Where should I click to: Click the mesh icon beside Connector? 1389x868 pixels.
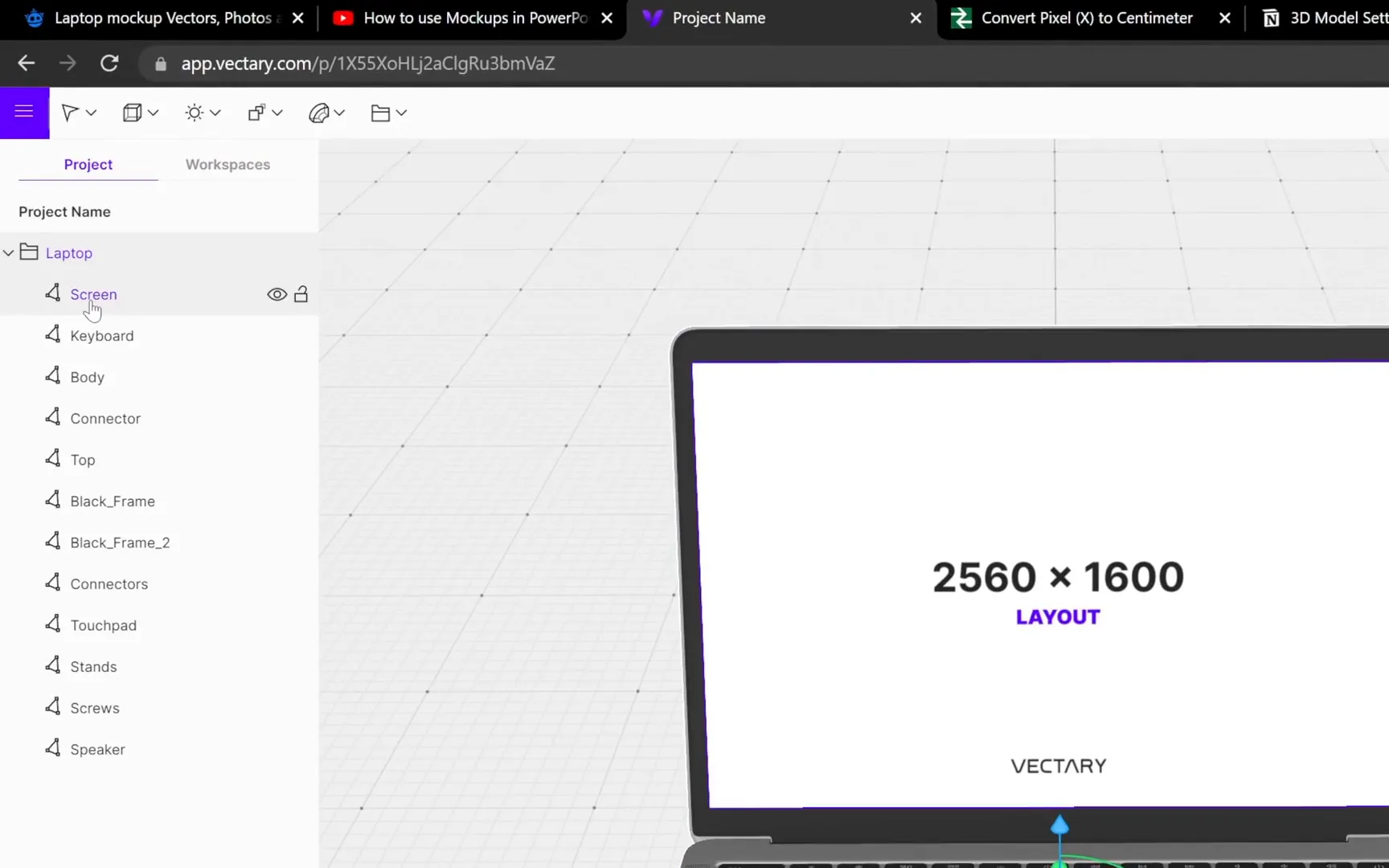[x=53, y=417]
